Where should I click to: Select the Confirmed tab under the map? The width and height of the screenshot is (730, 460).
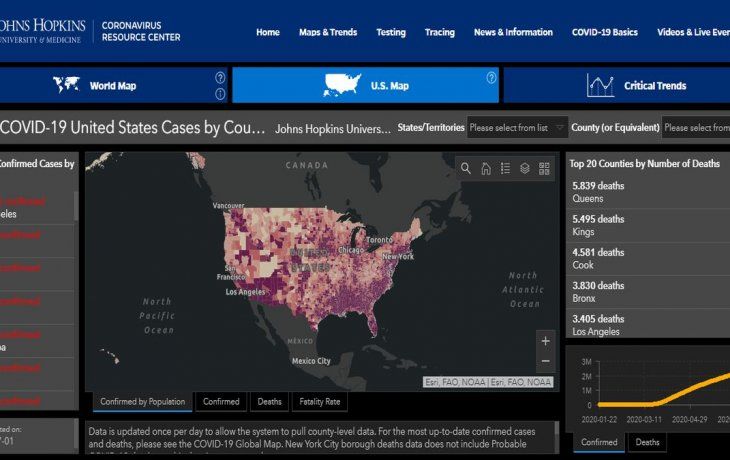pos(221,401)
